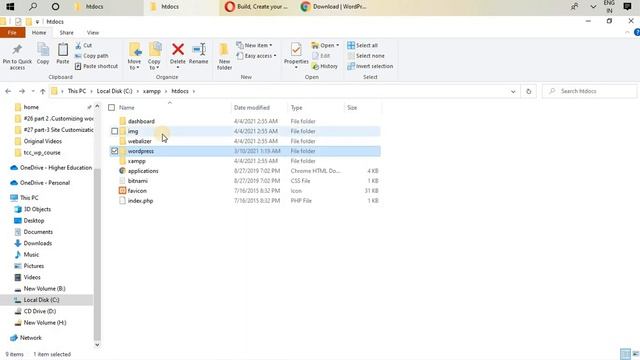Rename the selected item
The image size is (640, 360).
click(x=199, y=53)
